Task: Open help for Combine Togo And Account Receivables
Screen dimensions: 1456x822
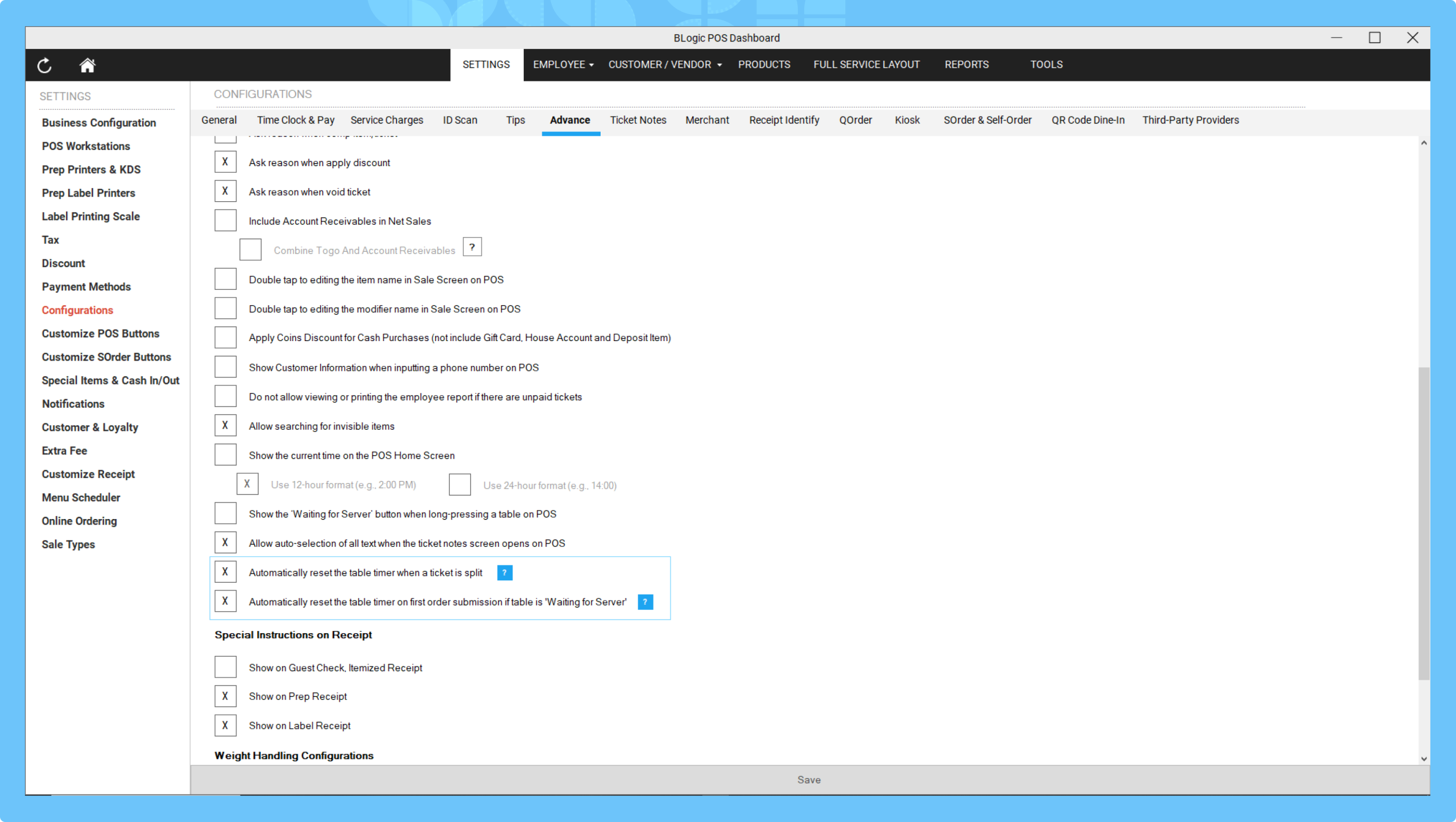Action: click(472, 247)
